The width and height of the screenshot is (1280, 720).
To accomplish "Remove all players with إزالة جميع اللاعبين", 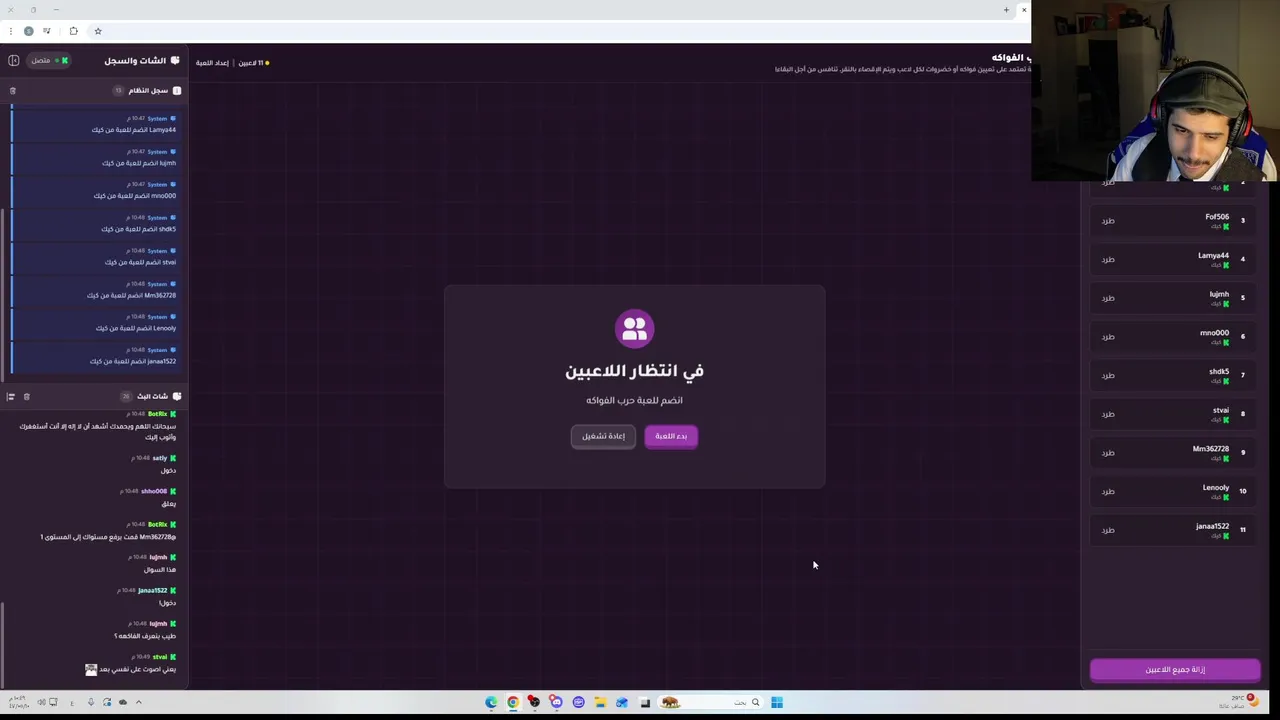I will pos(1175,670).
